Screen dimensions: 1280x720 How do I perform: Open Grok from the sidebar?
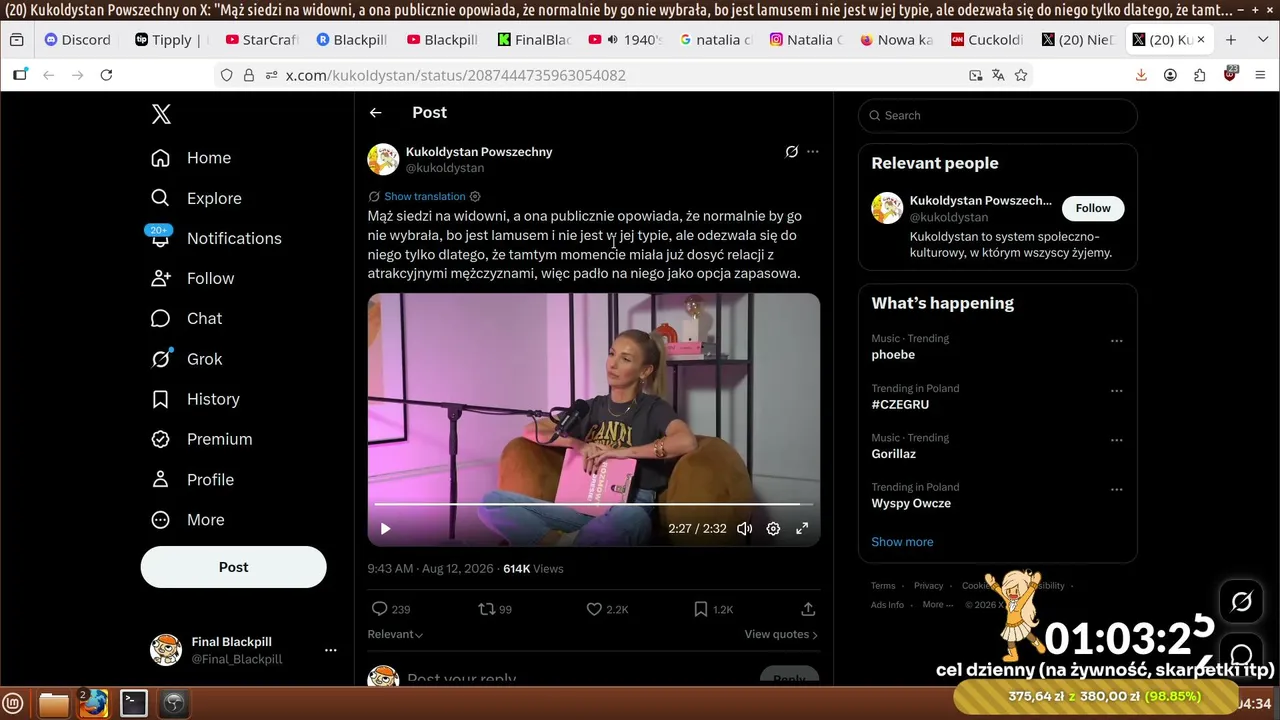[x=186, y=359]
